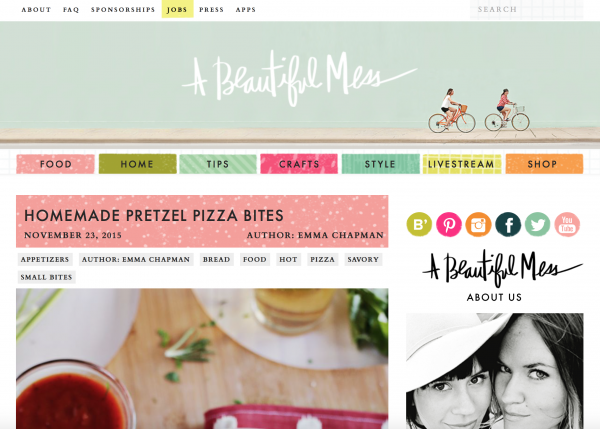Visit the Shop tab
The width and height of the screenshot is (600, 429).
[544, 164]
